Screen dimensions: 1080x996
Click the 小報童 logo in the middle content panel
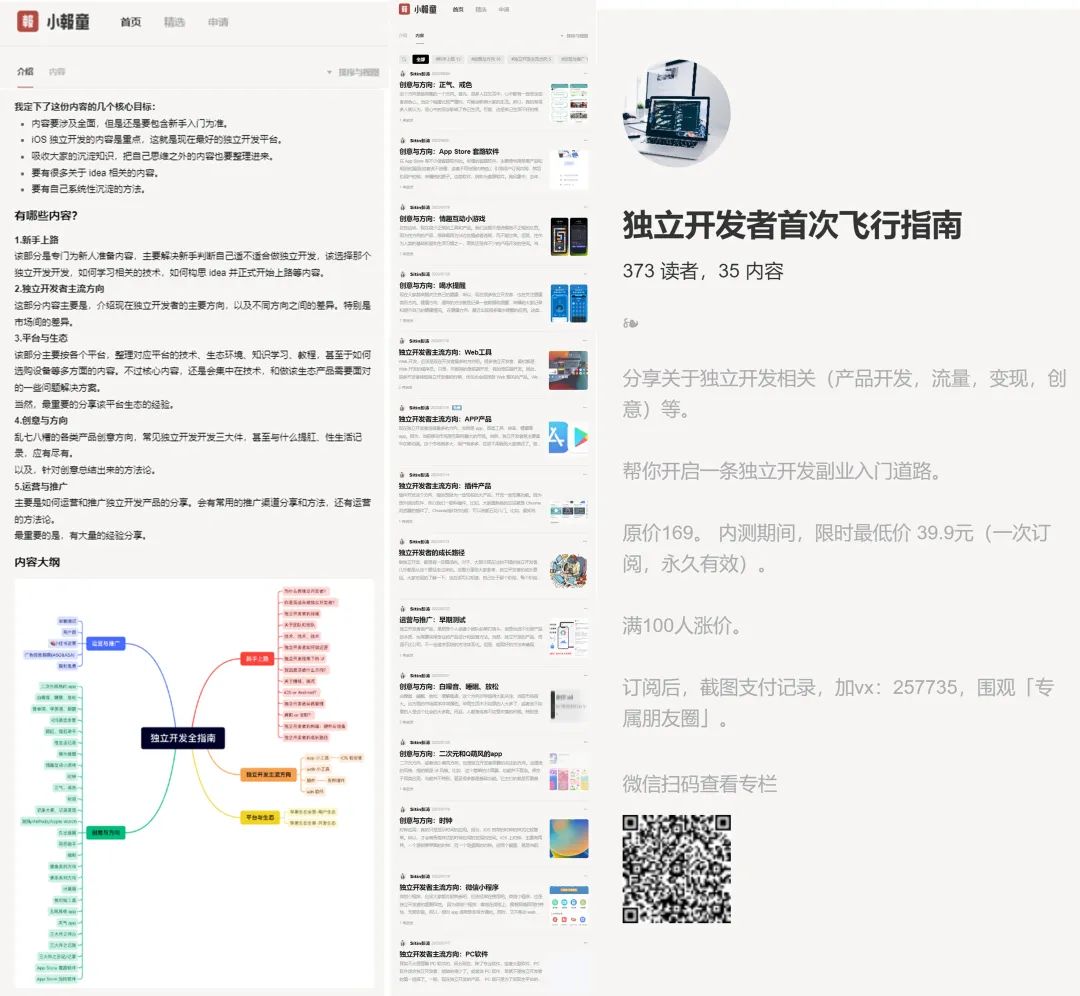418,9
